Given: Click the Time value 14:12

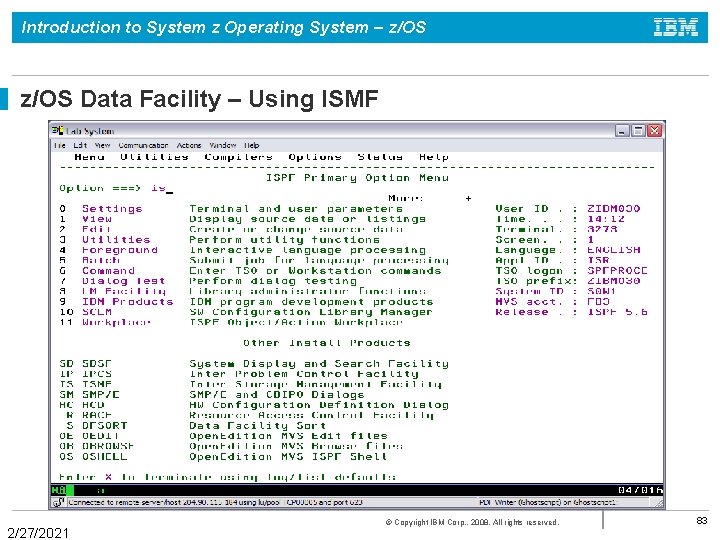Looking at the screenshot, I should pyautogui.click(x=606, y=219).
